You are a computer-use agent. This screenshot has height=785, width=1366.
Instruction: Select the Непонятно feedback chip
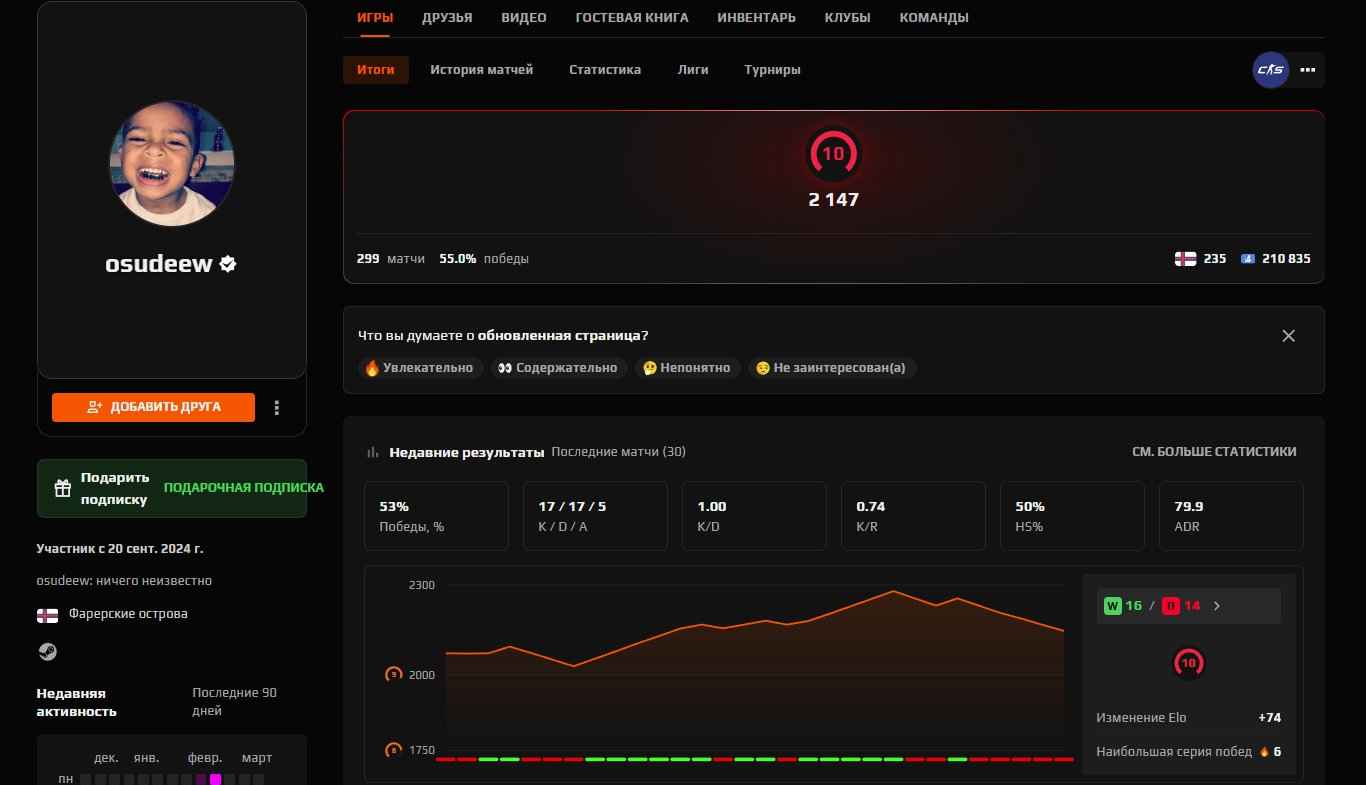click(687, 368)
